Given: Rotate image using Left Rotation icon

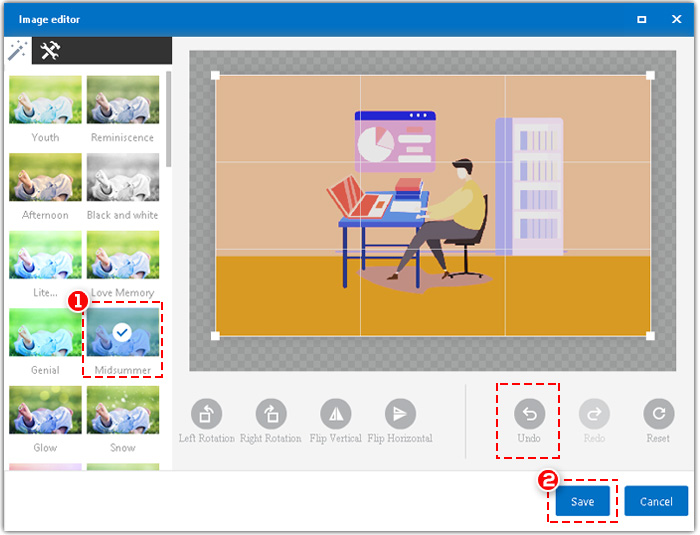Looking at the screenshot, I should tap(207, 414).
